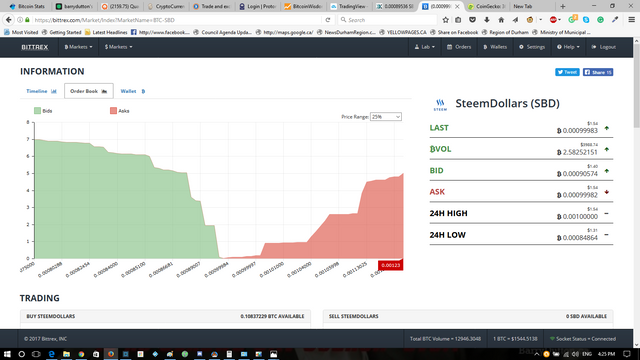Viewport: 640px width, 360px height.
Task: Open Google Chrome from the taskbar
Action: 81,354
